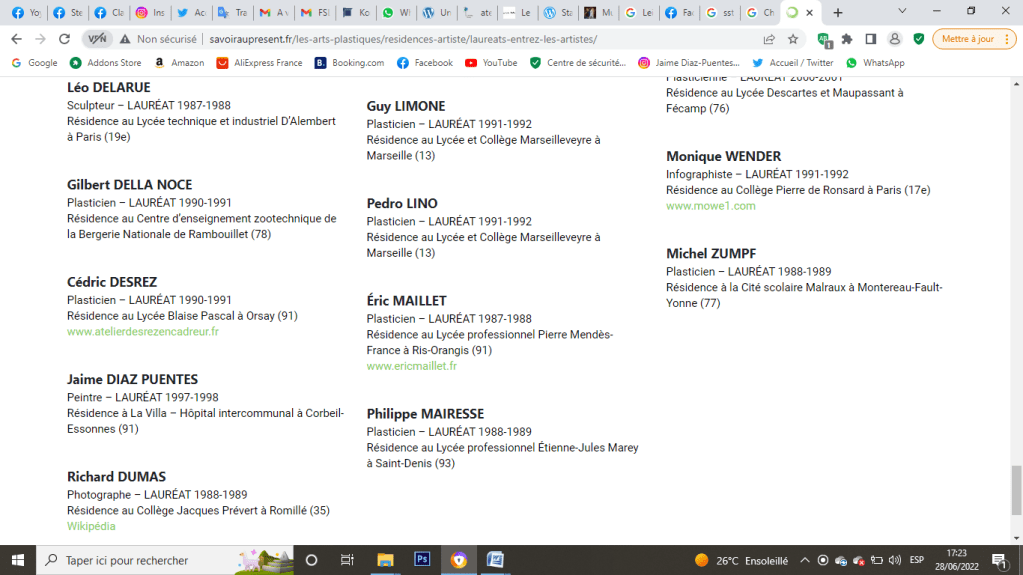Open the Wikipédia link under Richard Dumas

click(91, 526)
